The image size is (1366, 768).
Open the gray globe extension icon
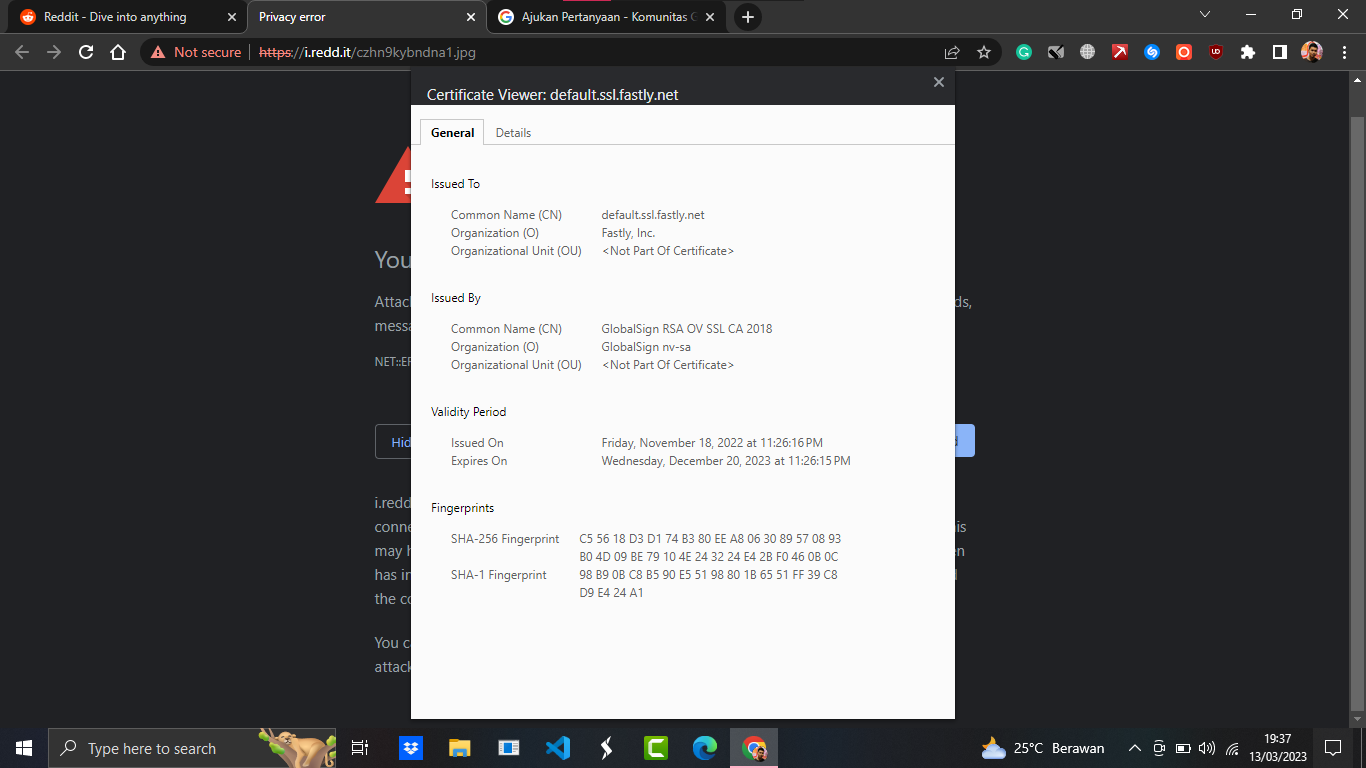[x=1088, y=52]
